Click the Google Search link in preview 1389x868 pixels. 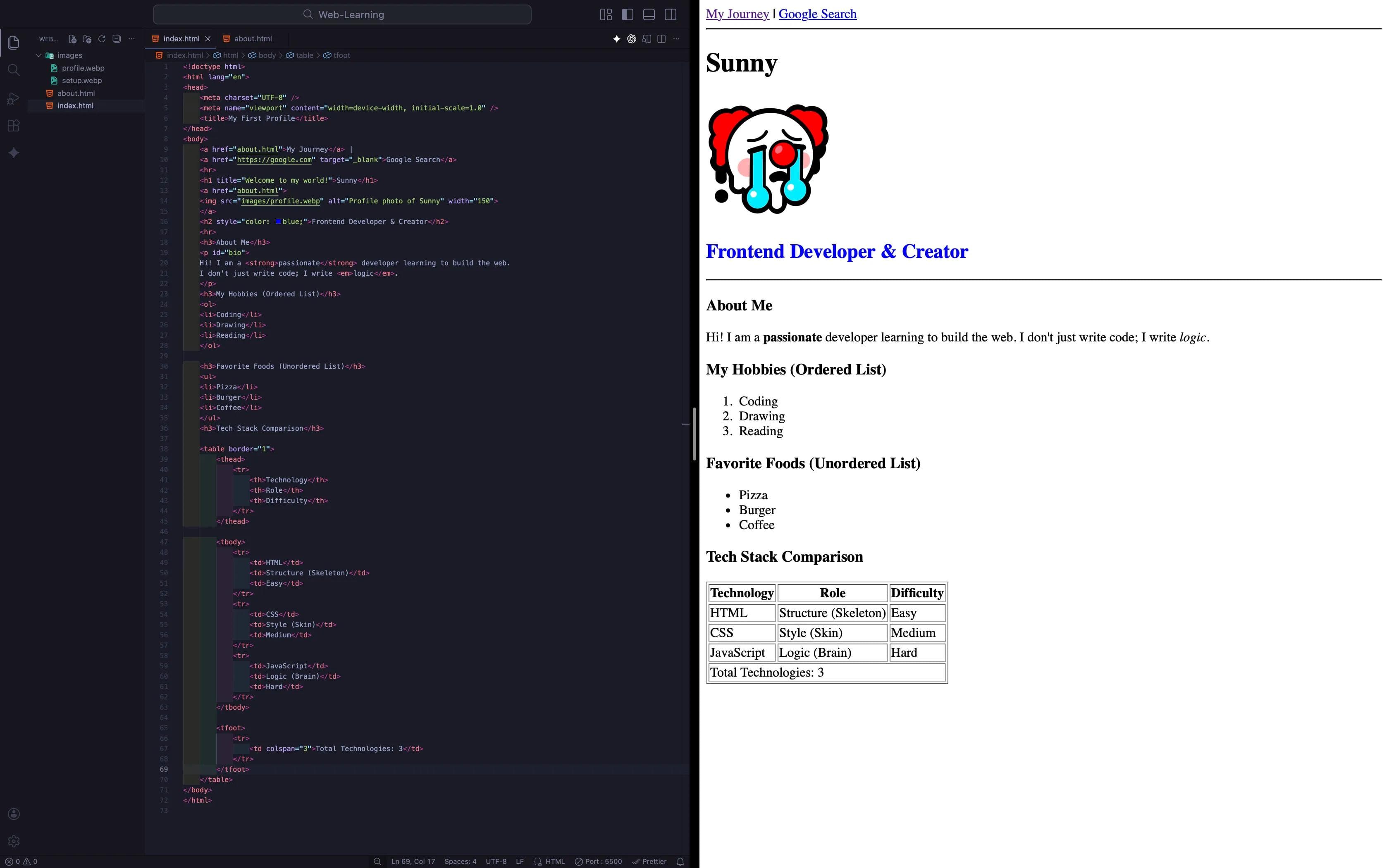pyautogui.click(x=817, y=14)
